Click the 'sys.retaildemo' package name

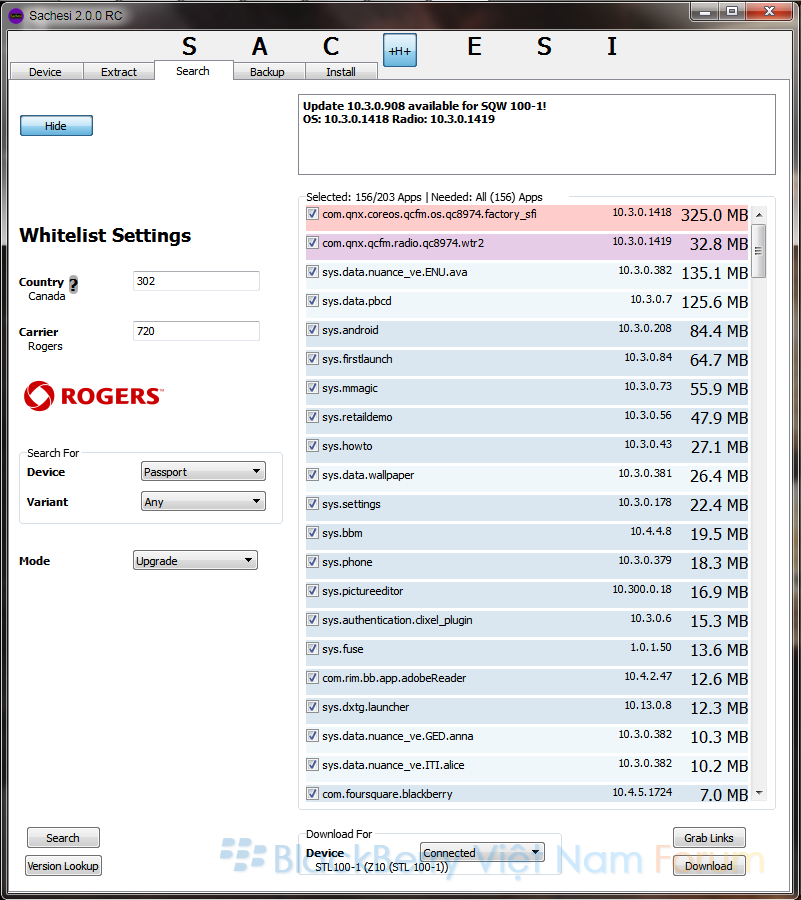357,417
